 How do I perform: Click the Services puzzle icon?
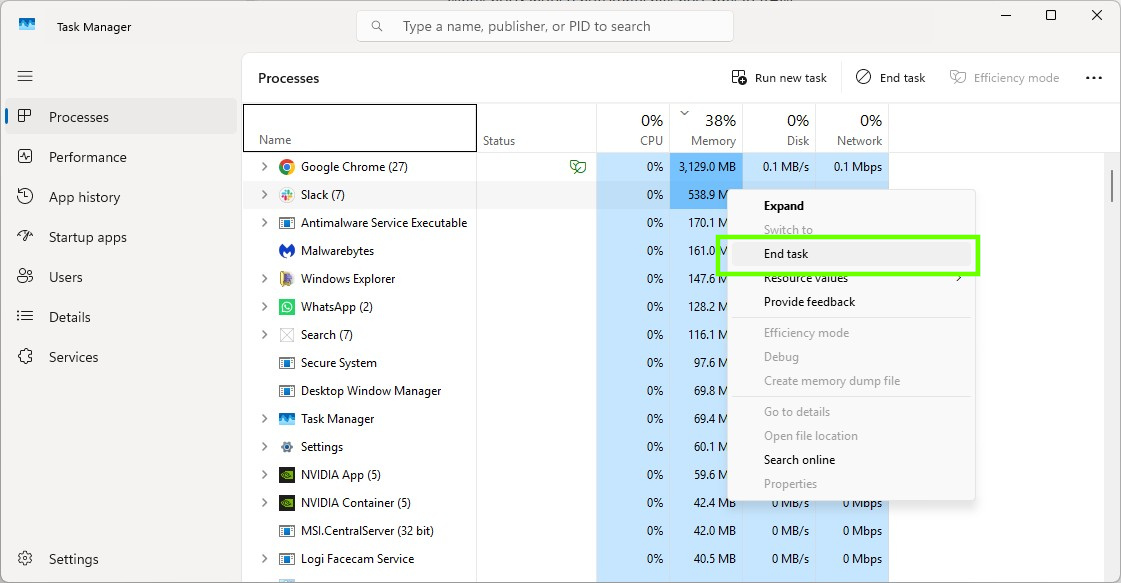[x=26, y=357]
